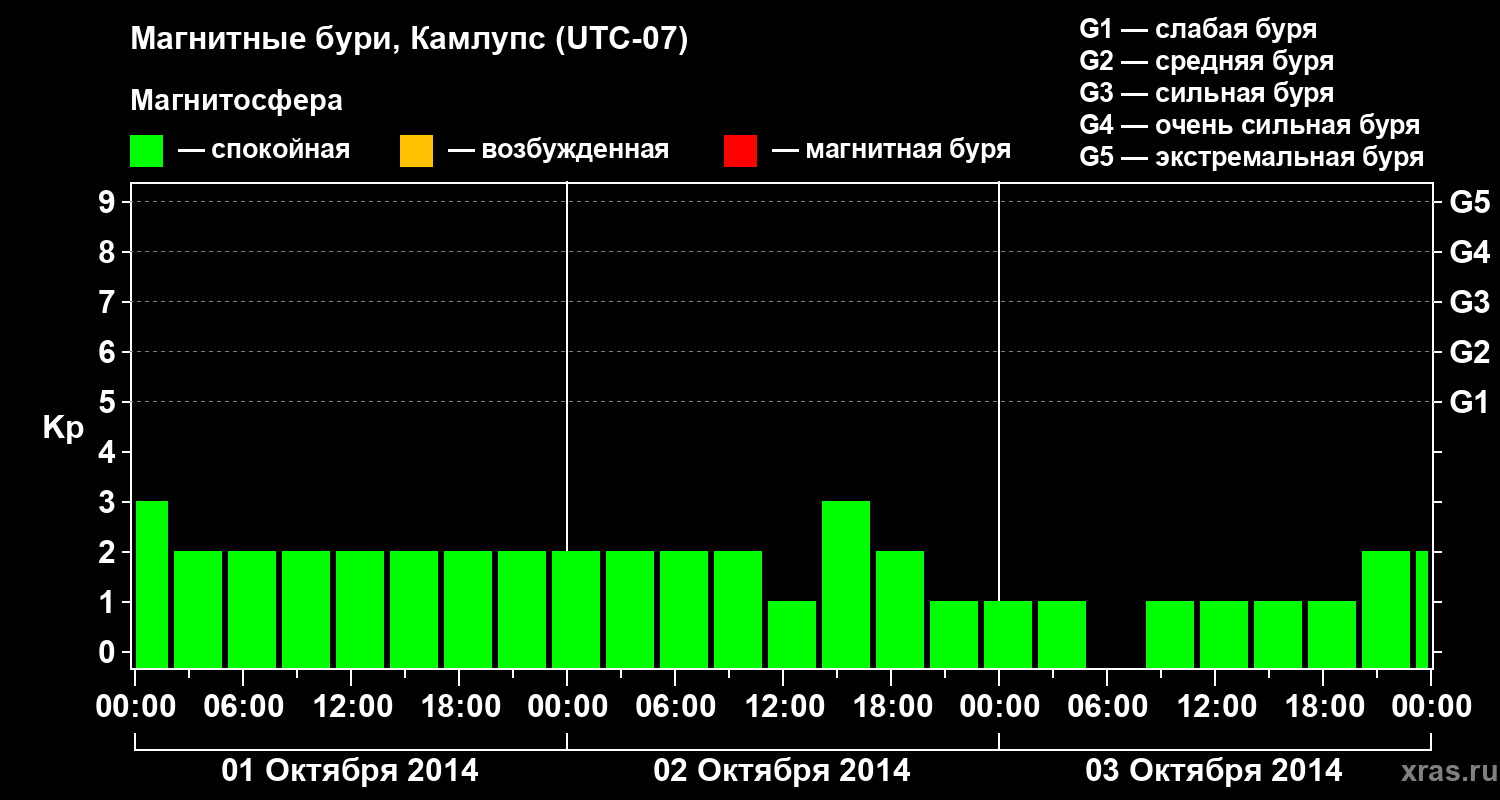Click the 'G1' label on the right axis
Viewport: 1500px width, 800px height.
[1469, 402]
